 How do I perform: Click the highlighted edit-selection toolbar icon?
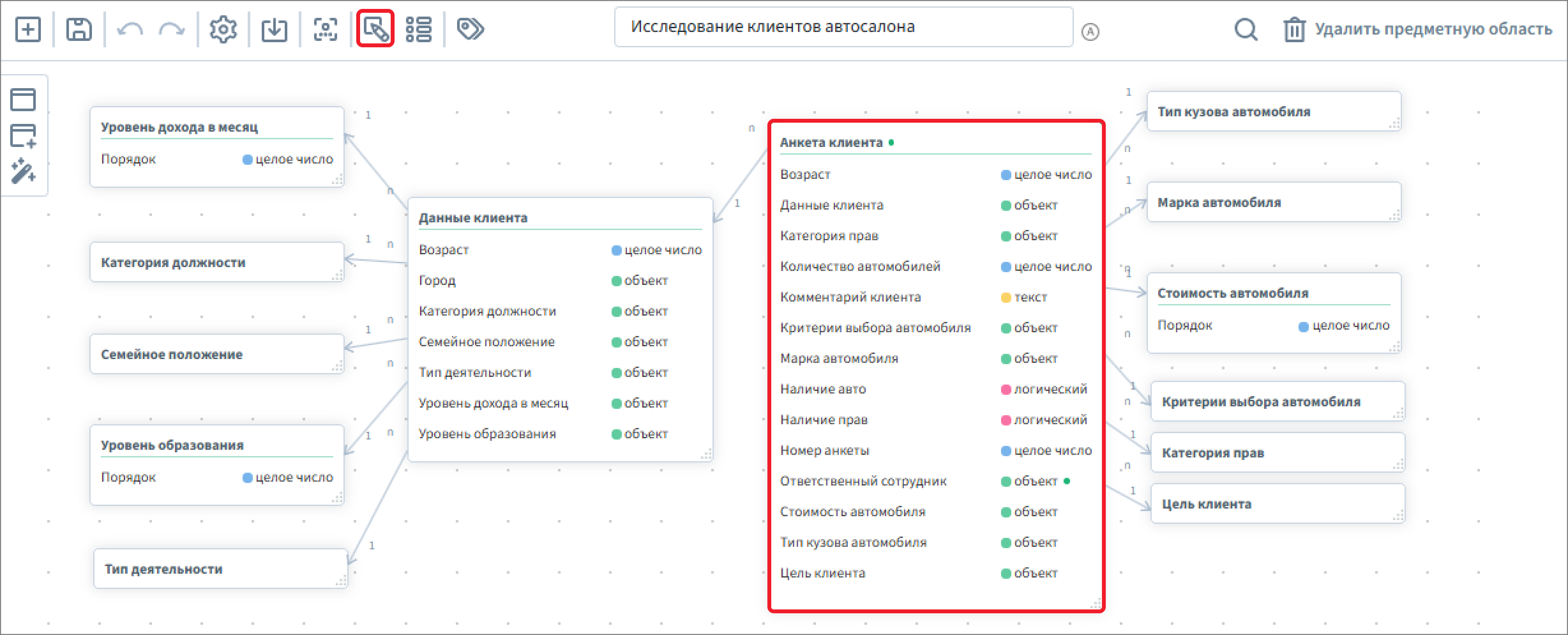(x=375, y=29)
